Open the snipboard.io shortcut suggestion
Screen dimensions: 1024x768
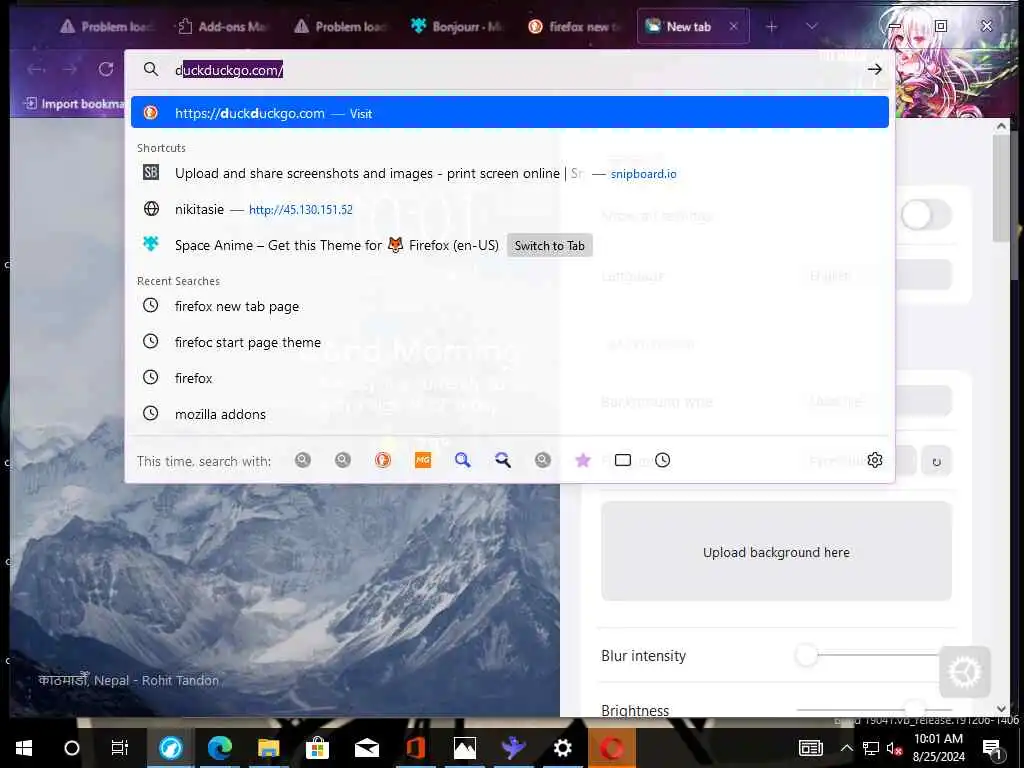(509, 173)
